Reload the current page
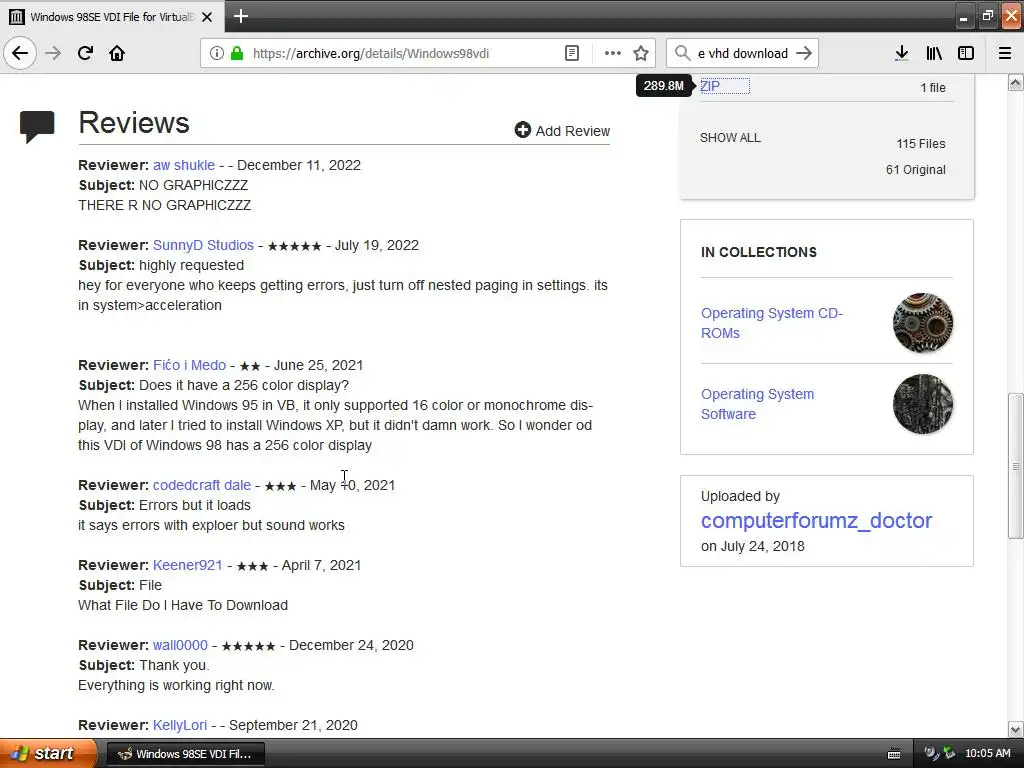1024x768 pixels. [x=85, y=53]
